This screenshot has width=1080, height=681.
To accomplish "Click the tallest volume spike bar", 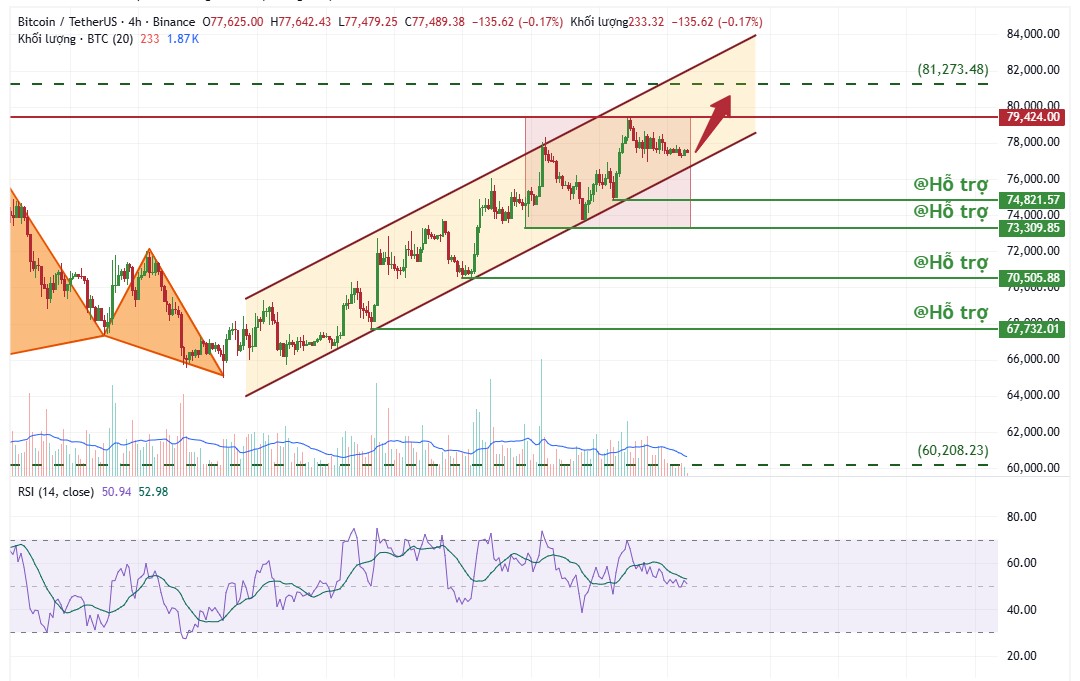I will click(541, 417).
